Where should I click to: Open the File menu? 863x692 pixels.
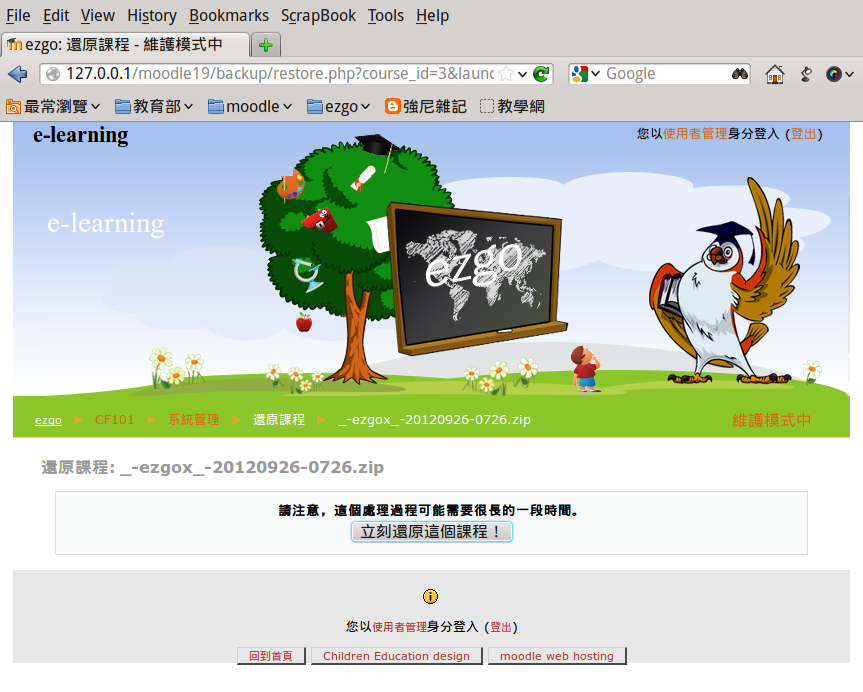coord(18,15)
